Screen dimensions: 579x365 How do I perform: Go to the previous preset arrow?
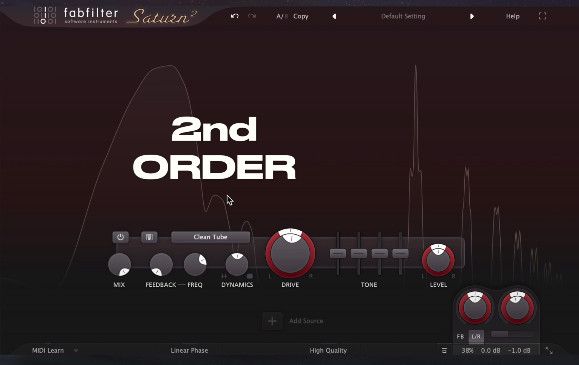pyautogui.click(x=334, y=16)
